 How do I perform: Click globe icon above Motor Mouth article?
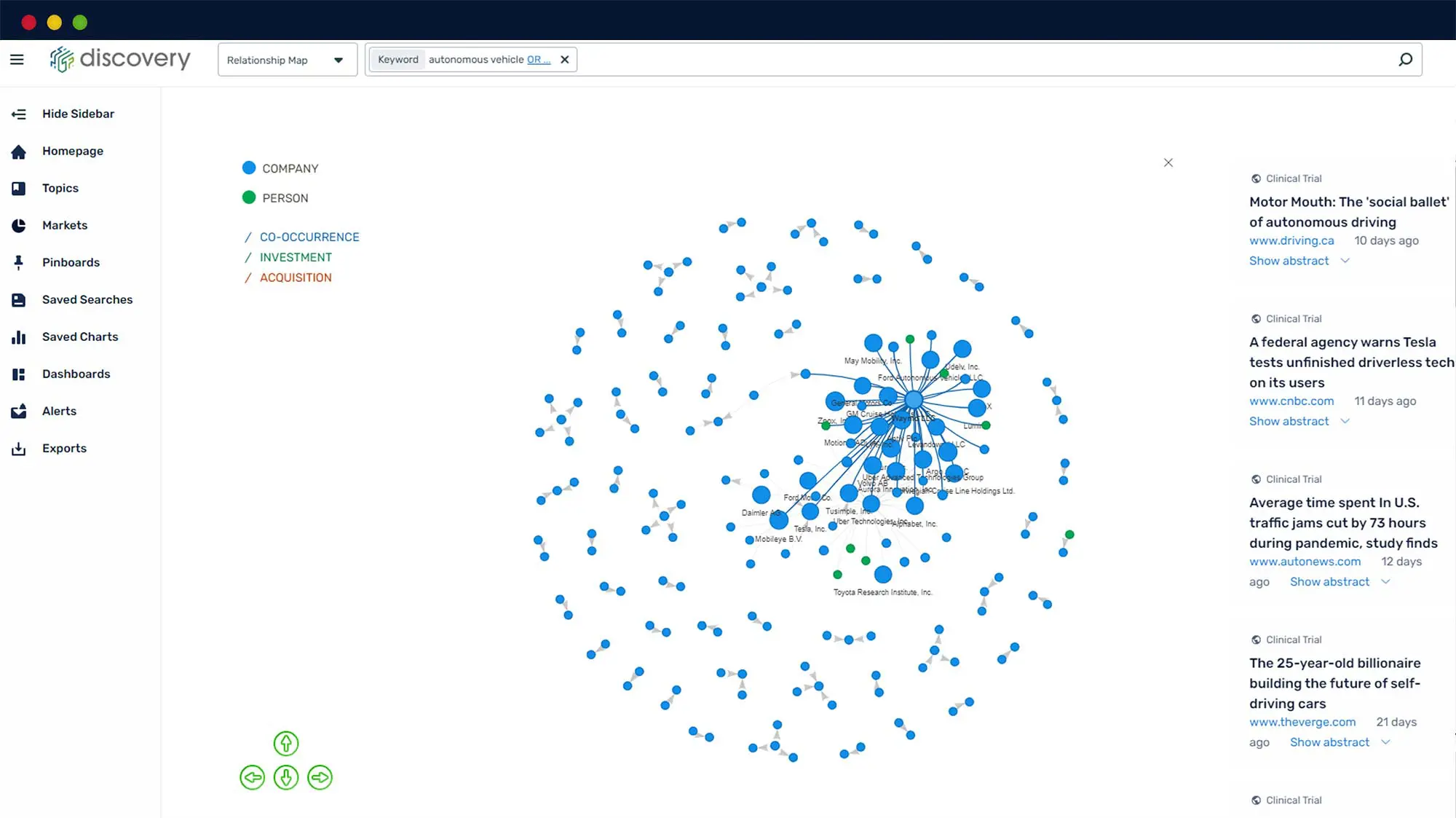1256,178
